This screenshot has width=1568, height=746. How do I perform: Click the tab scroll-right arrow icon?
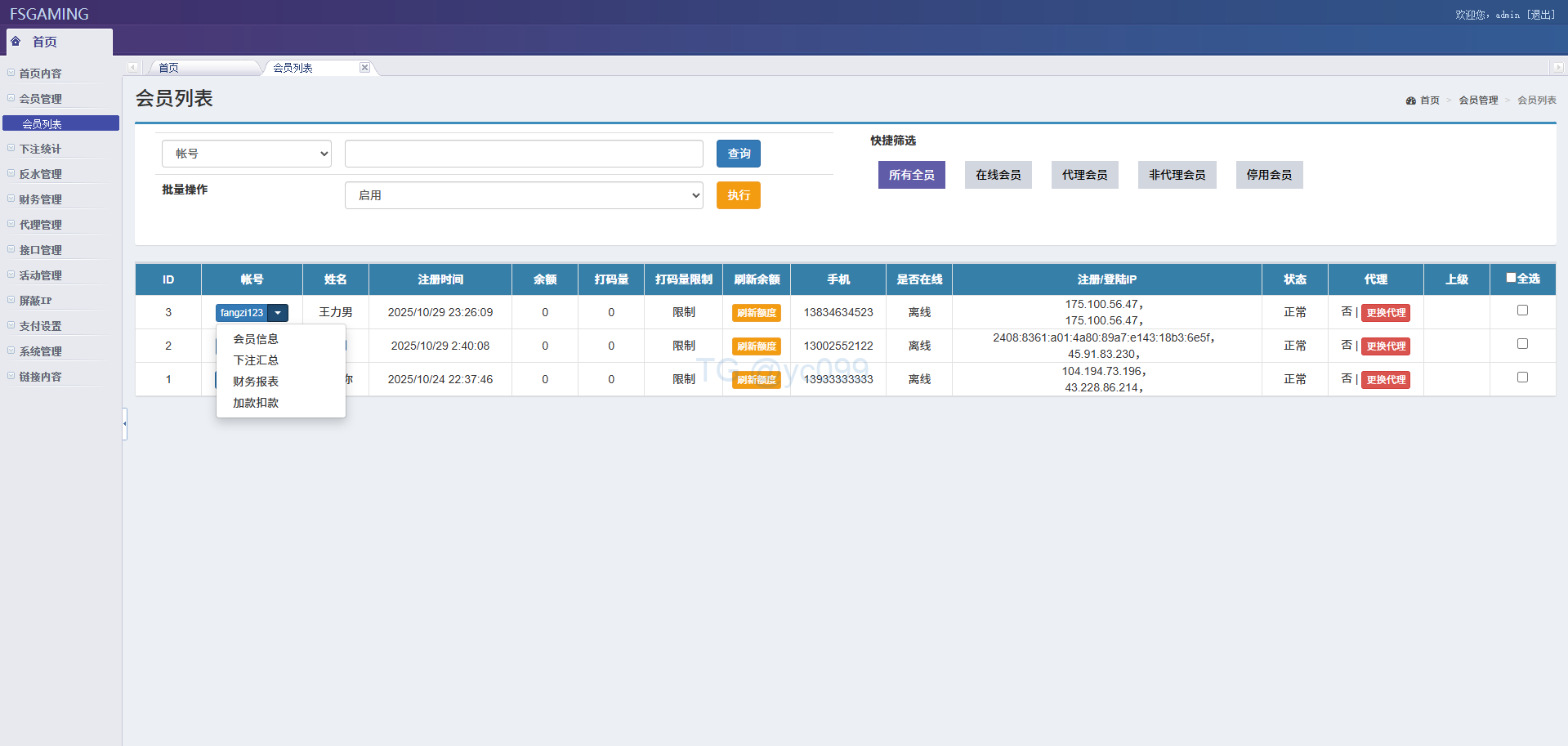[x=1557, y=68]
